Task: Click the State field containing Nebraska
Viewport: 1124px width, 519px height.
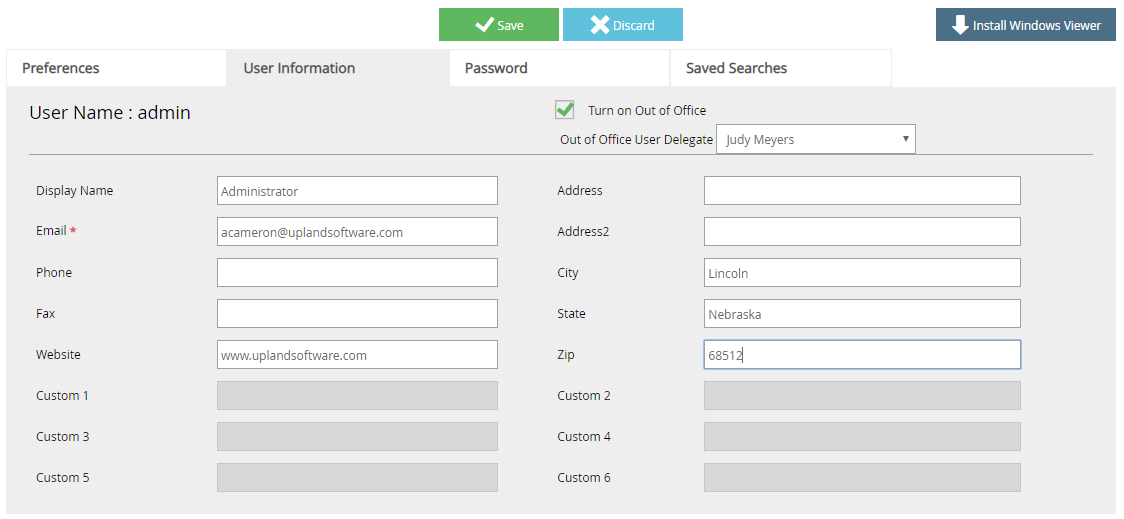Action: pyautogui.click(x=862, y=313)
